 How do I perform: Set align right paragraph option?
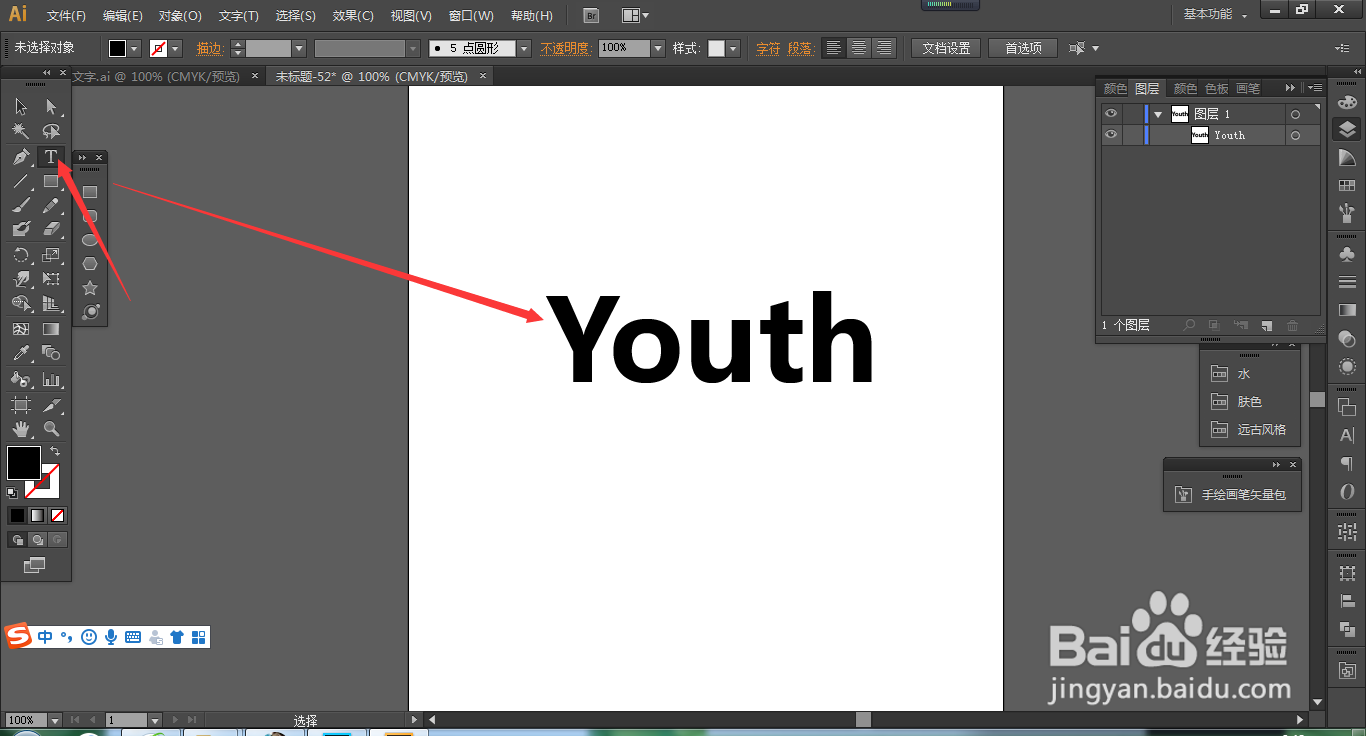point(883,48)
